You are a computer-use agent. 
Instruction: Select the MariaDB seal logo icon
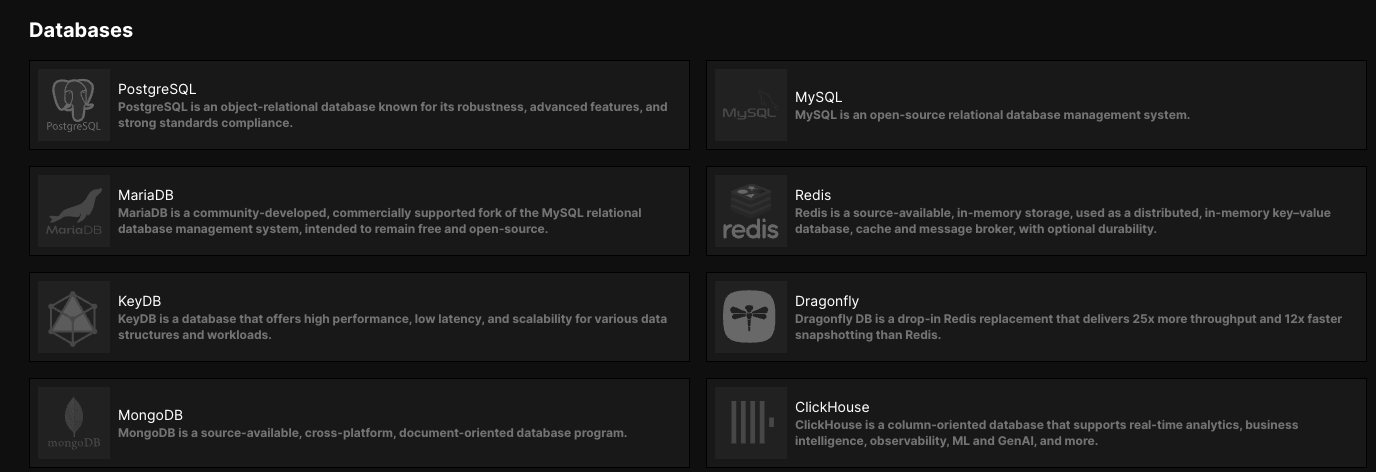74,211
